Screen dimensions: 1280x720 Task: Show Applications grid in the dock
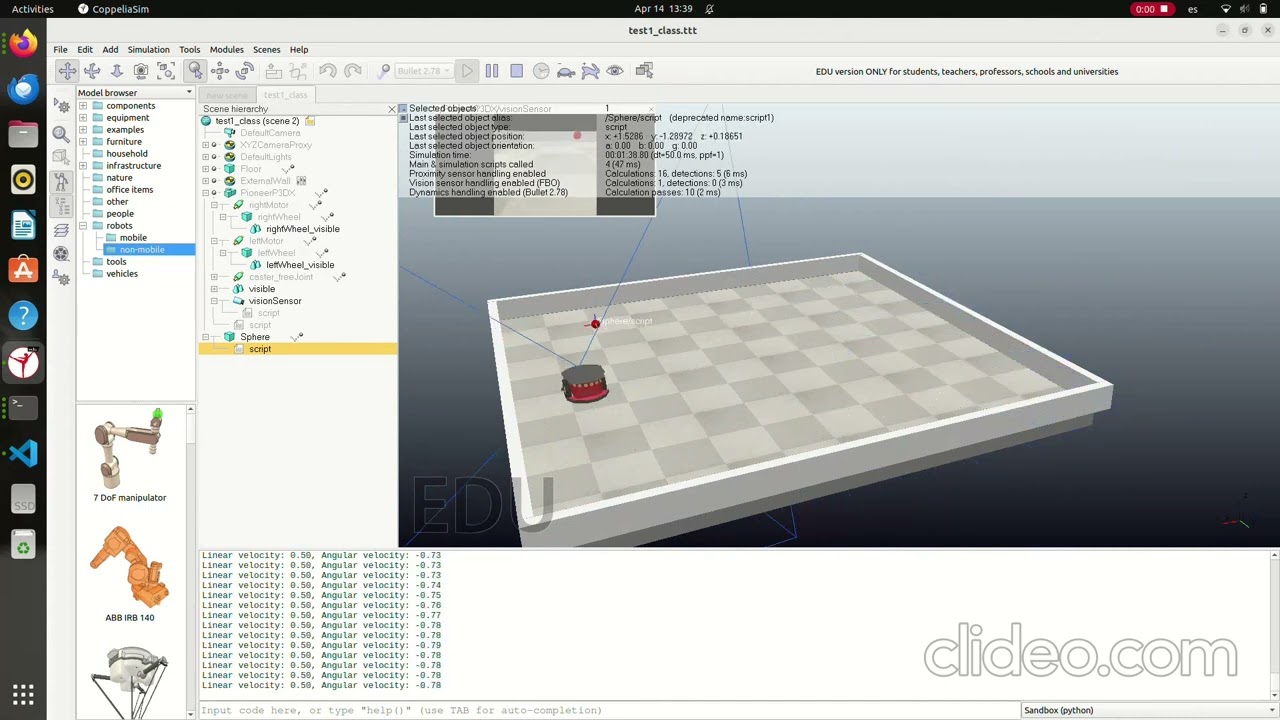tap(23, 694)
